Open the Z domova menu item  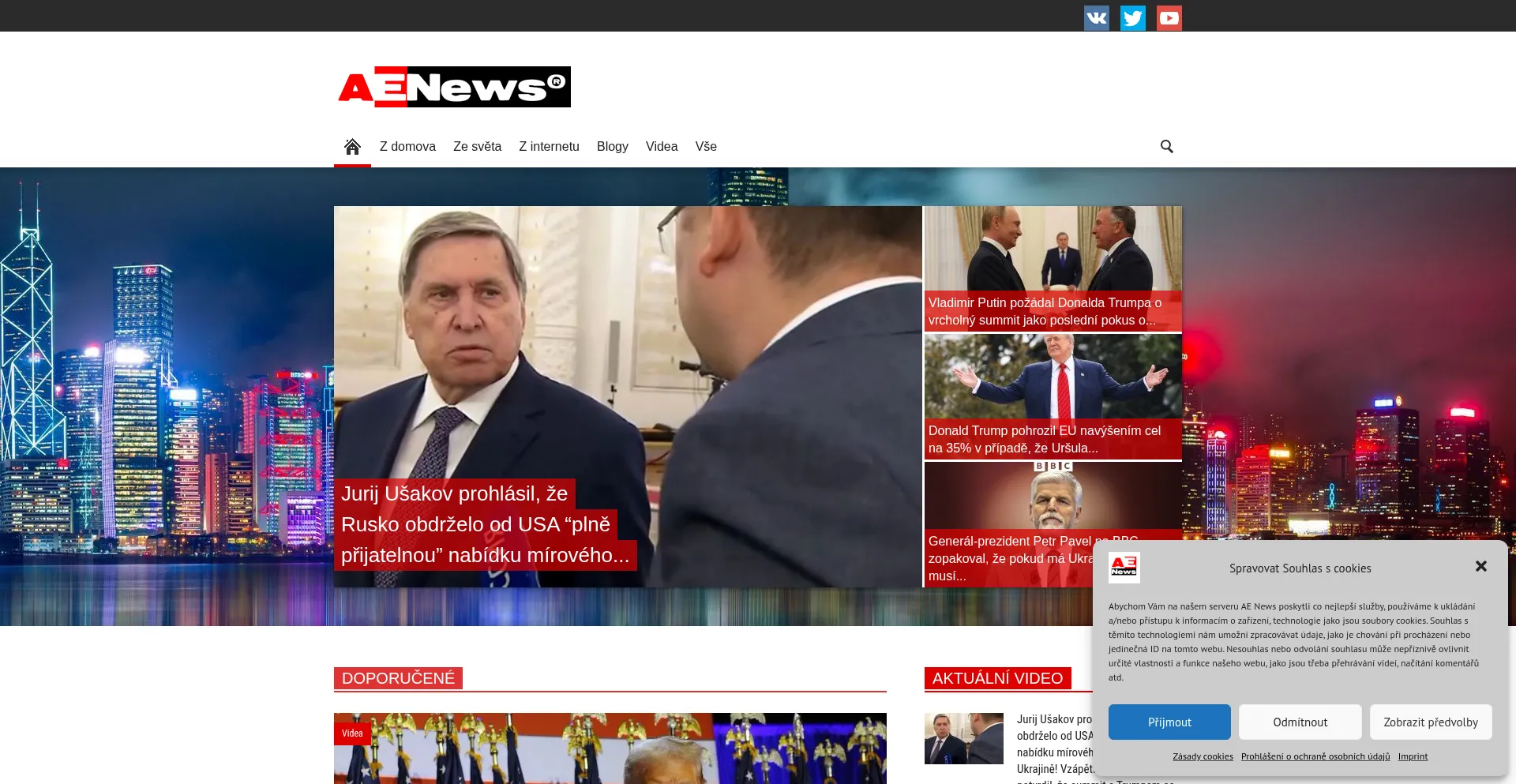[407, 147]
